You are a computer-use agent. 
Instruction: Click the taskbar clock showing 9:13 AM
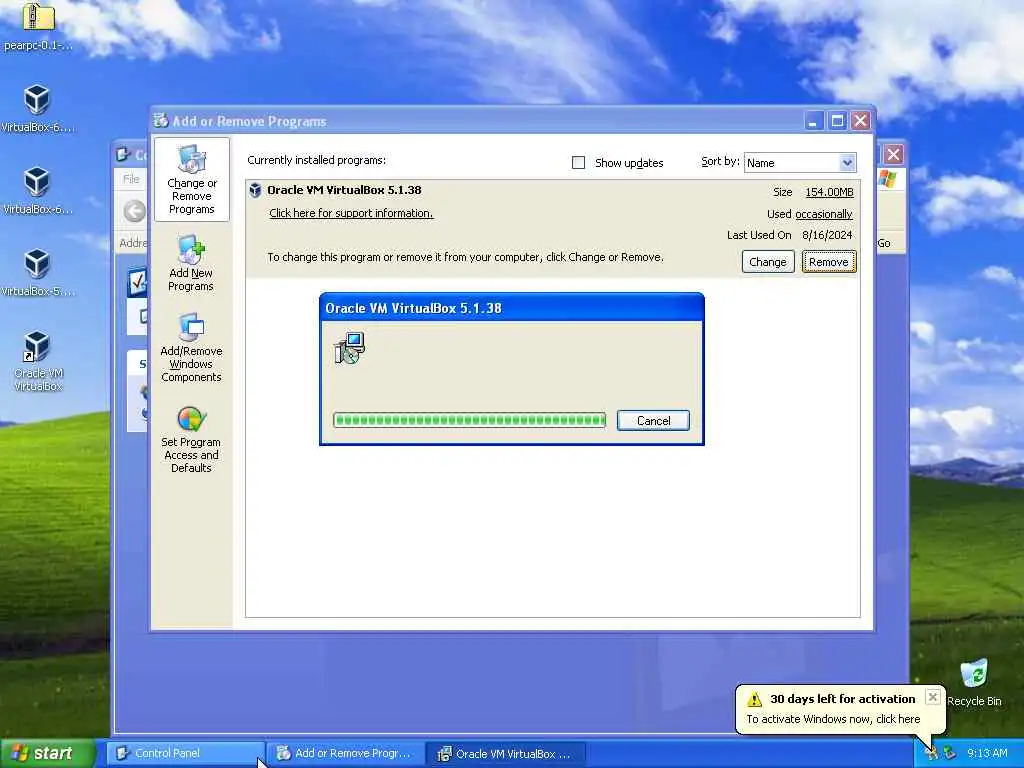click(x=987, y=753)
